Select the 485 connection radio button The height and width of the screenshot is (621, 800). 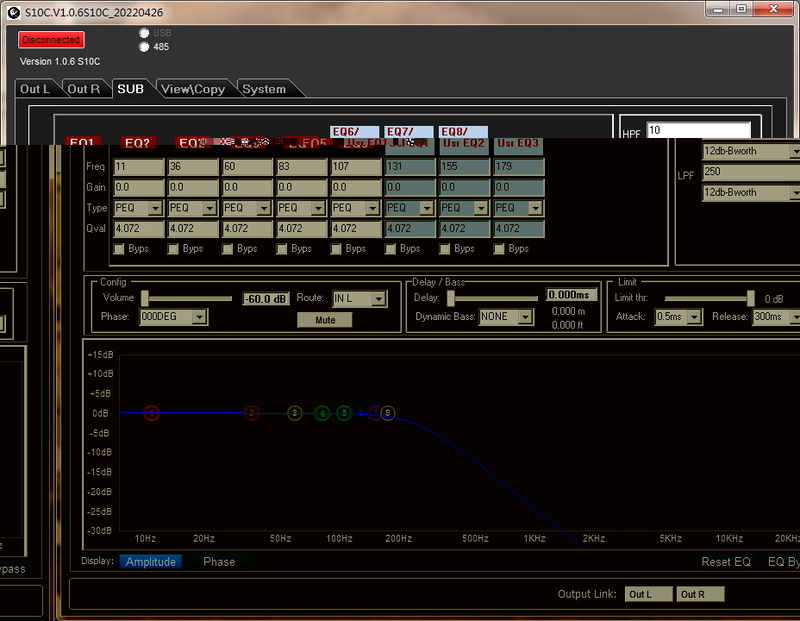144,47
